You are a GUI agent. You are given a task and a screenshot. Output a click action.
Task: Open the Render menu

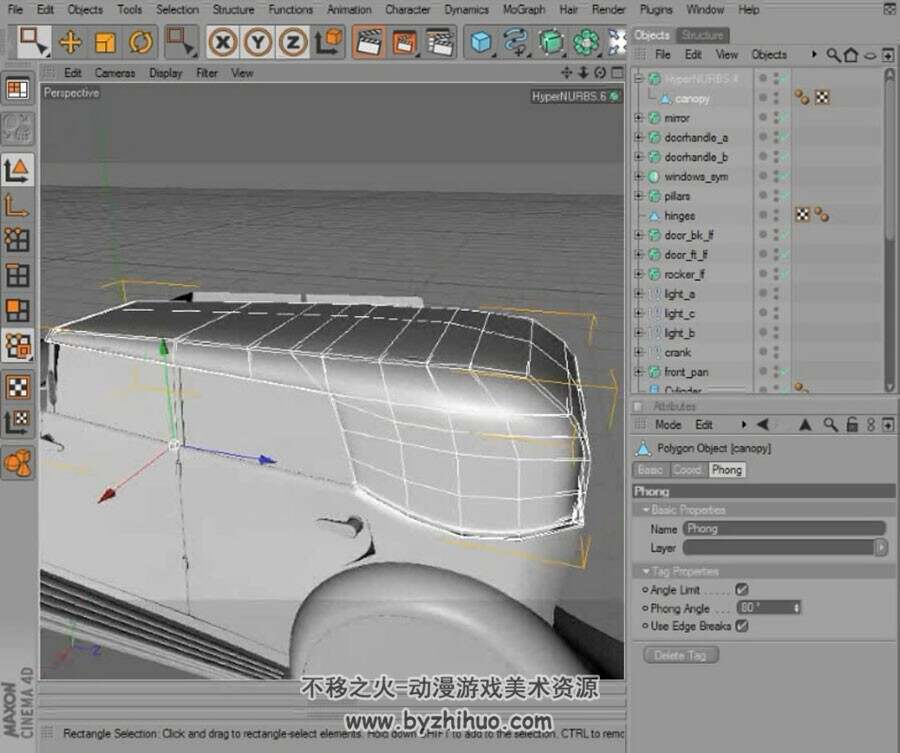tap(608, 10)
